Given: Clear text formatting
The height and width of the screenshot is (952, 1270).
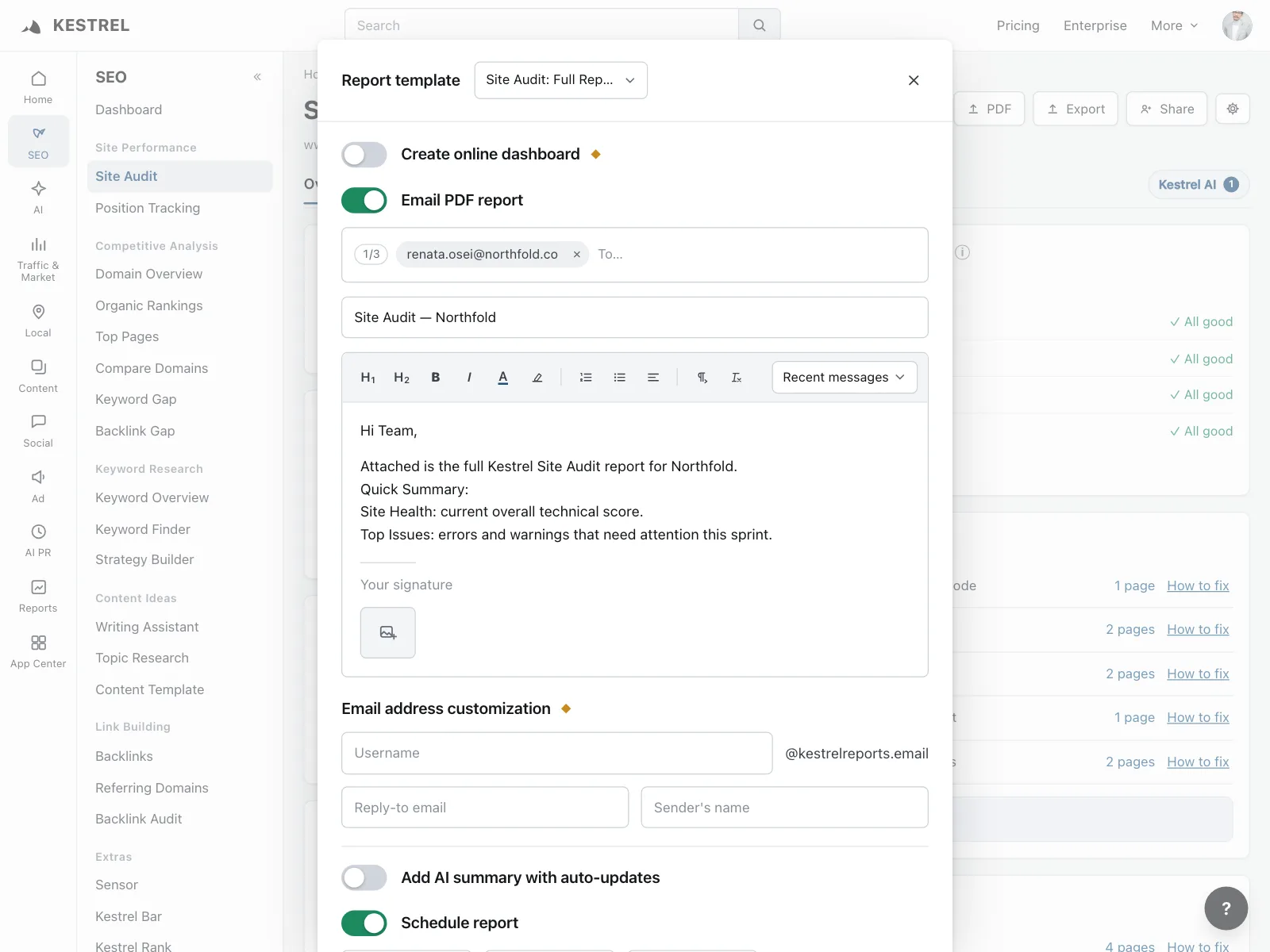Looking at the screenshot, I should click(x=737, y=378).
